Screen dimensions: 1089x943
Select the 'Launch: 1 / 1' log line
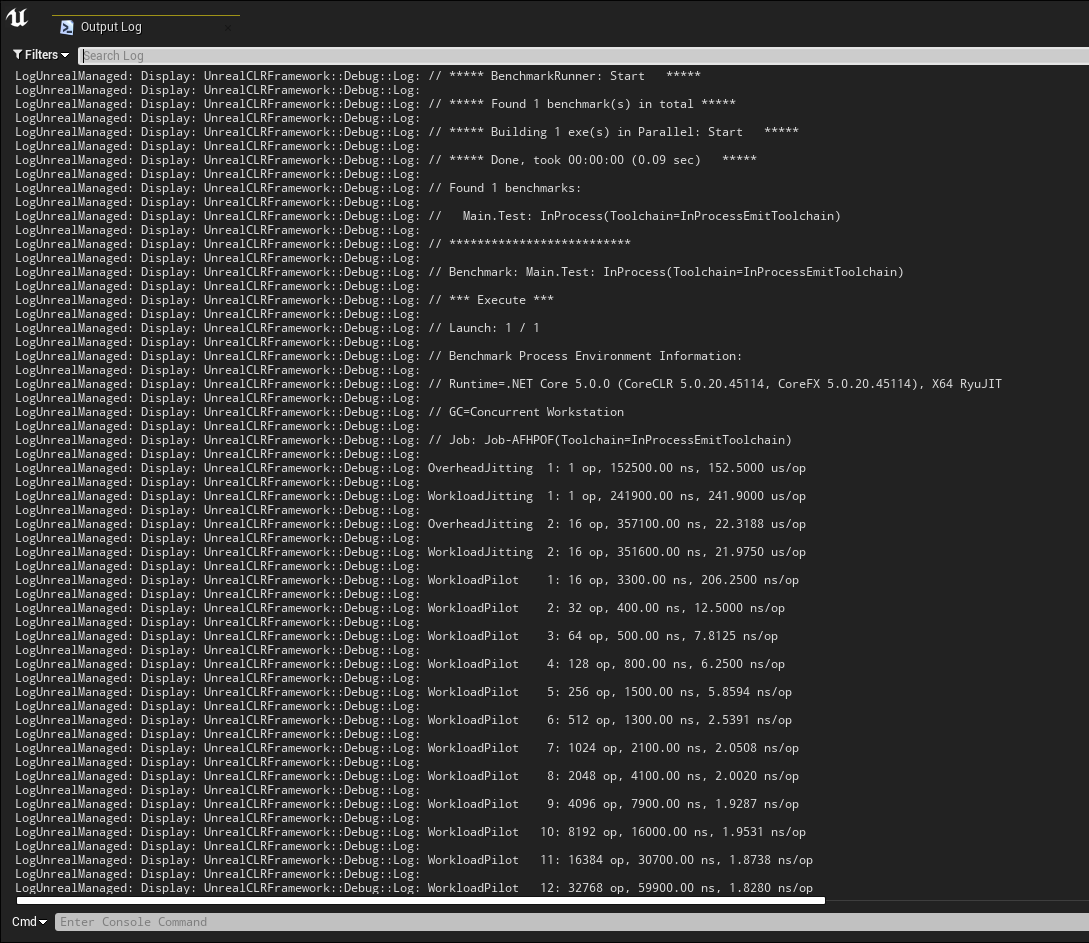277,328
